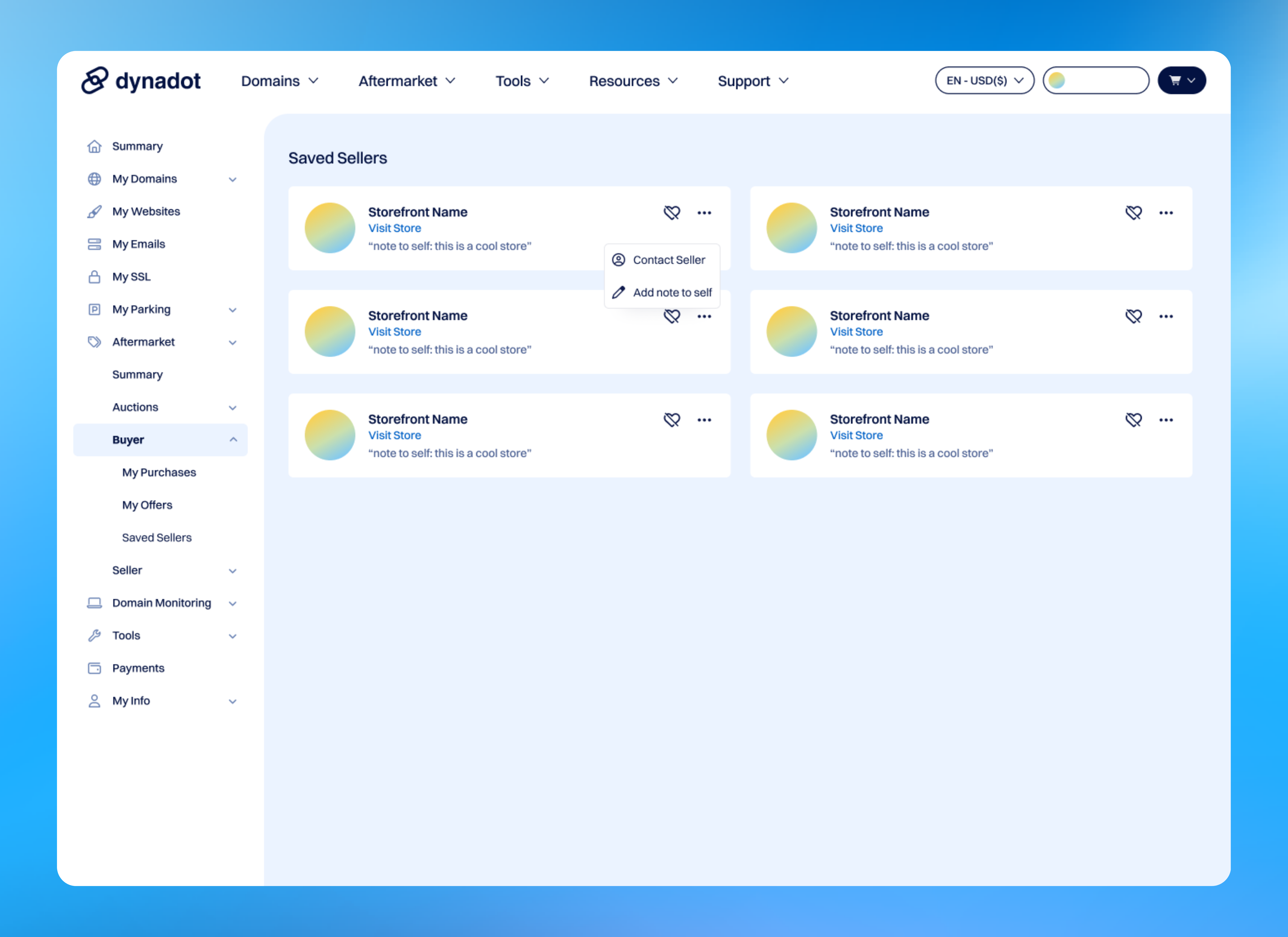
Task: Click the laptop icon beside Domain Monitoring
Action: [94, 603]
